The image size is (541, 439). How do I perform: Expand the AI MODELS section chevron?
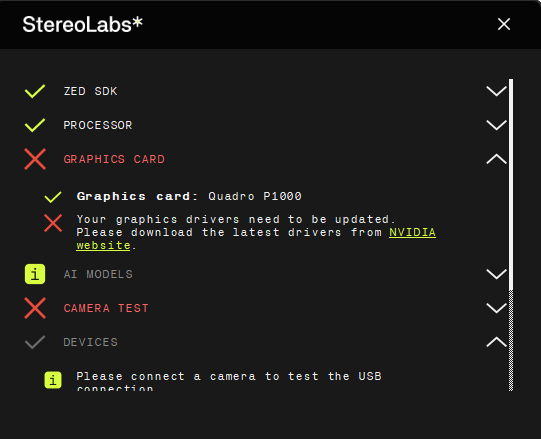496,274
